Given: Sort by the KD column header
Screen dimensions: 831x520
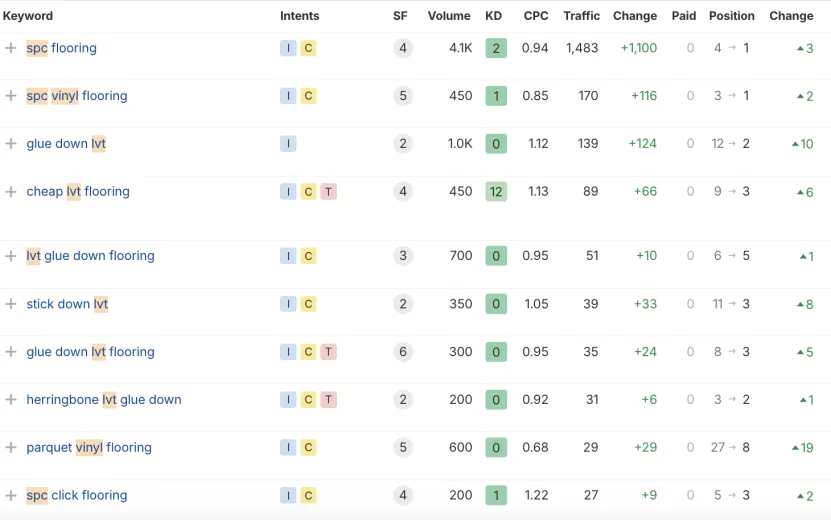Looking at the screenshot, I should coord(493,16).
